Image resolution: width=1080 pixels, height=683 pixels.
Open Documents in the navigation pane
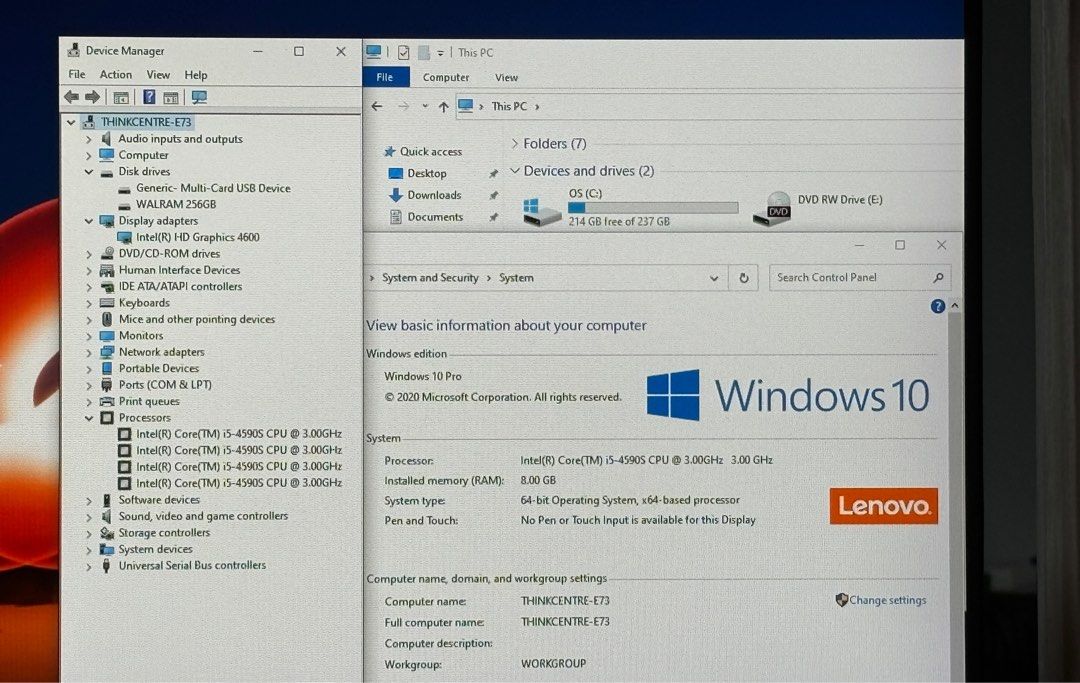435,217
